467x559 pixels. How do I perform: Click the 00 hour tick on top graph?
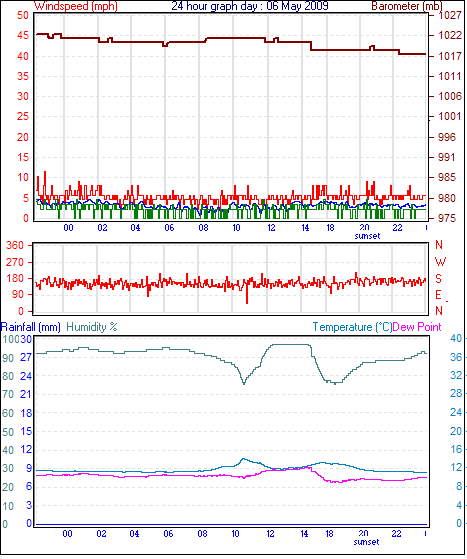click(x=68, y=228)
